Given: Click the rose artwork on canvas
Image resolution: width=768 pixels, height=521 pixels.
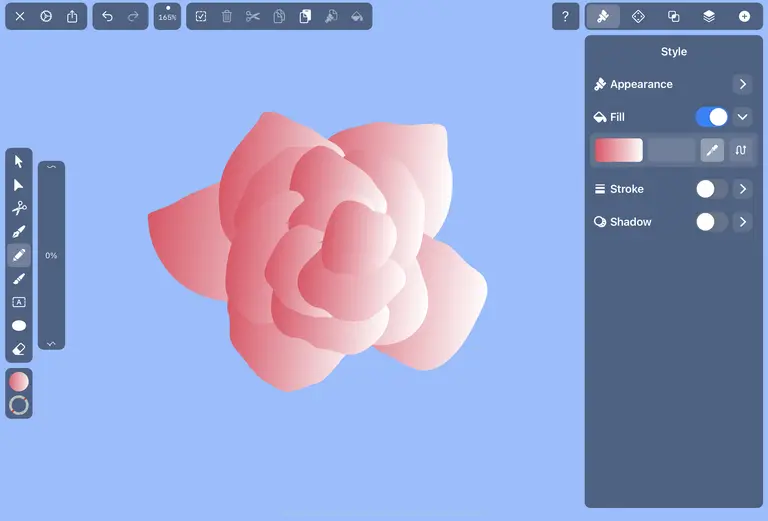Looking at the screenshot, I should [318, 252].
